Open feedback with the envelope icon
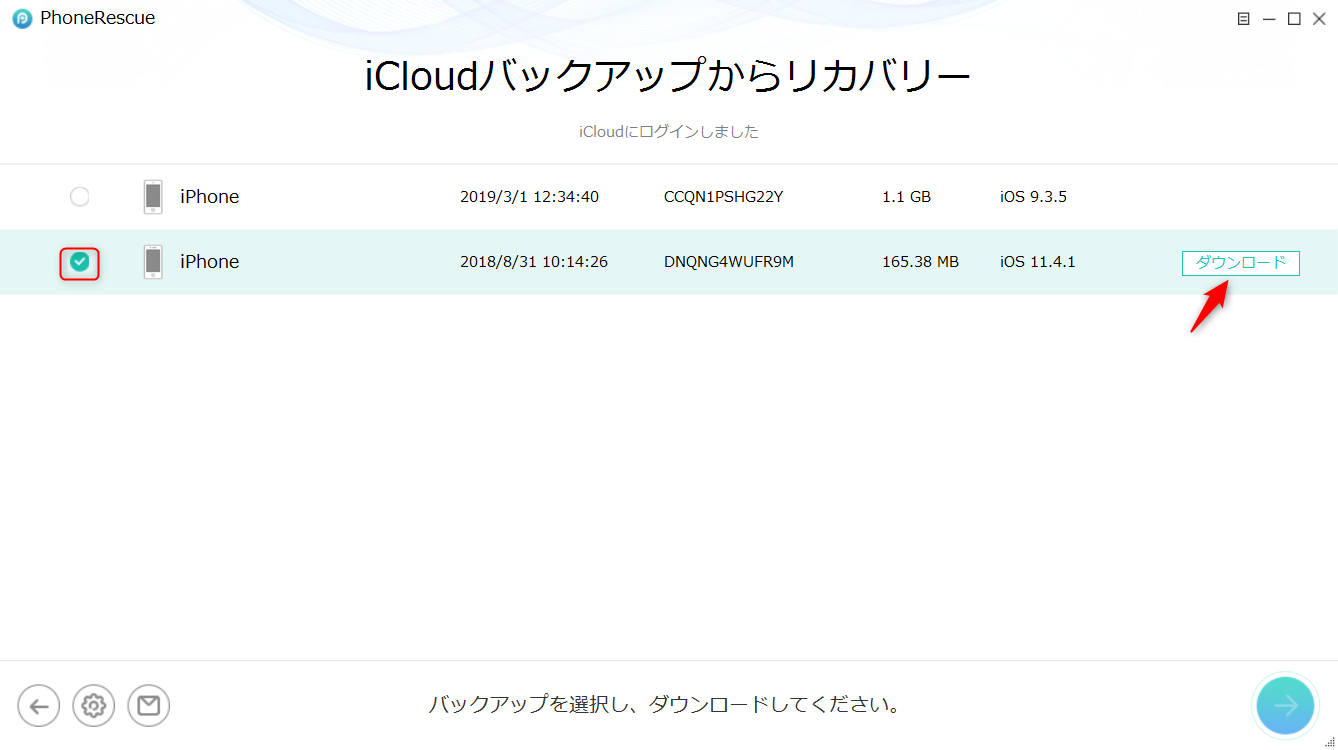 (x=149, y=706)
